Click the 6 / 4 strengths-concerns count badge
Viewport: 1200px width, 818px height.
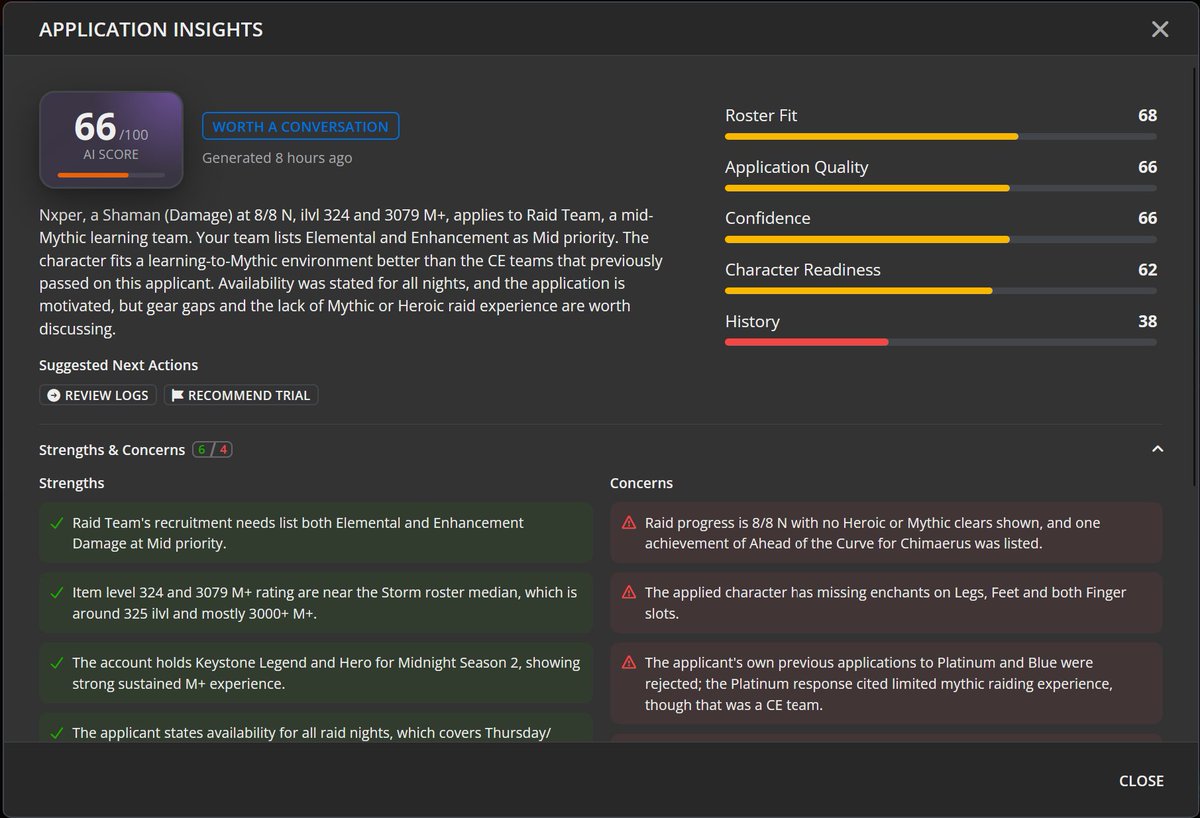click(x=213, y=450)
